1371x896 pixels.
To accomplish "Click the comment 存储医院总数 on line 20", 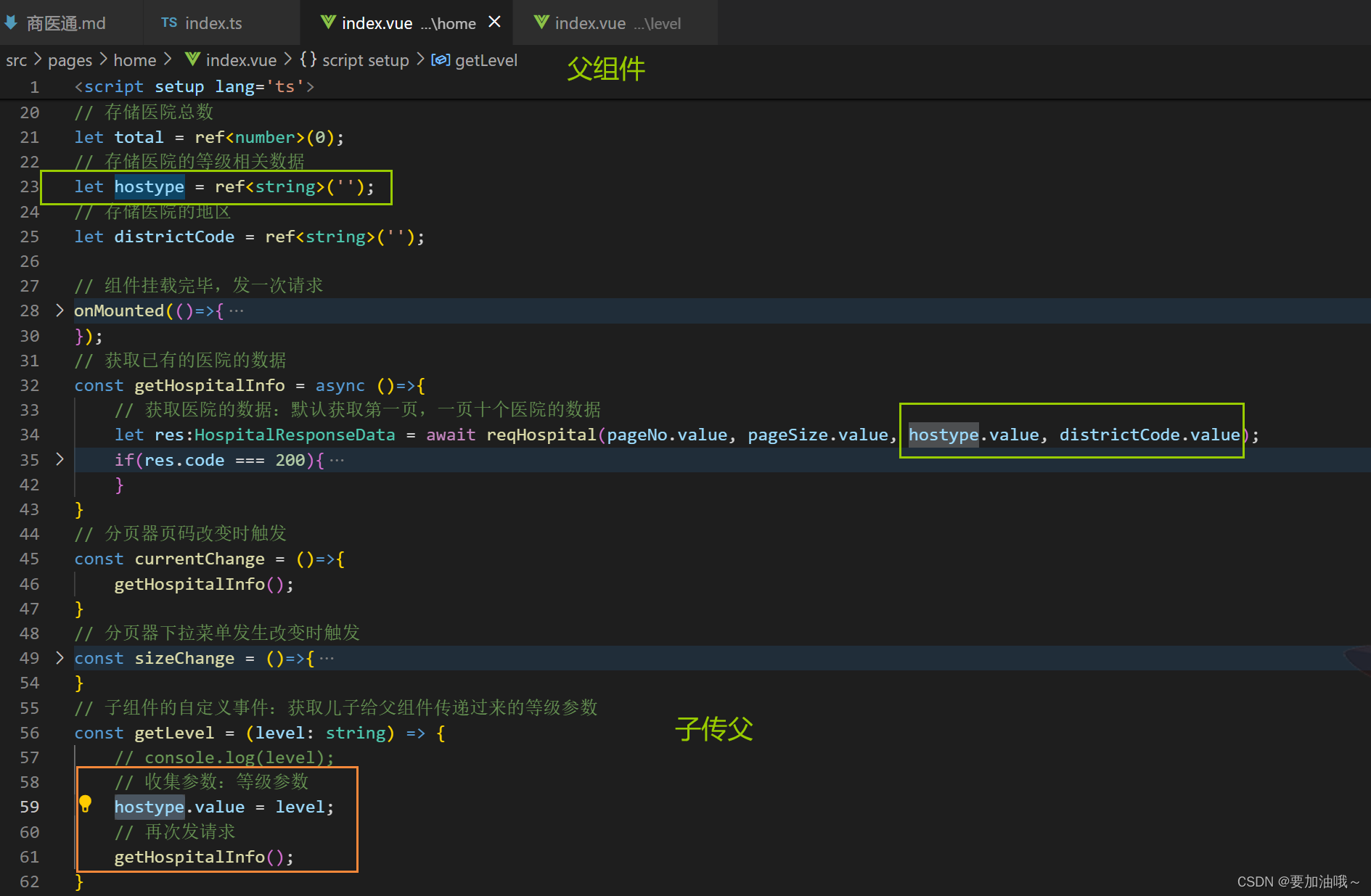I will [144, 112].
